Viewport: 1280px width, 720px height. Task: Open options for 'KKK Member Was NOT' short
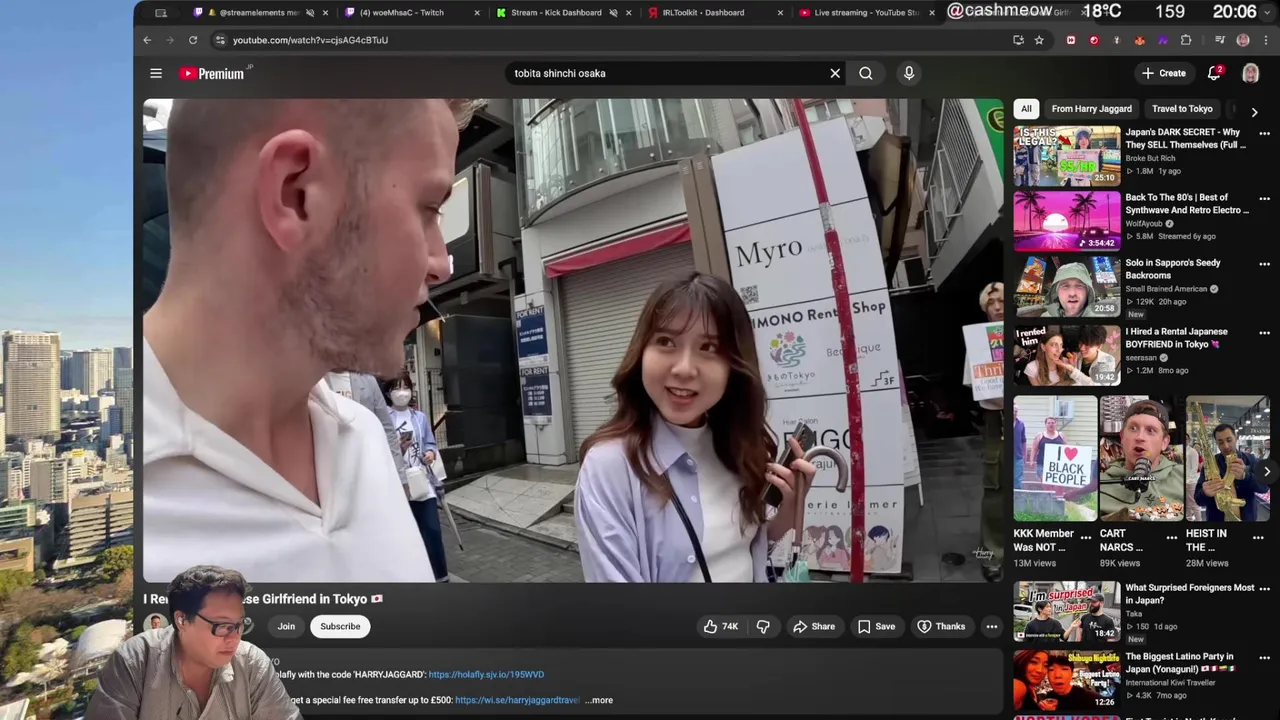[1086, 537]
